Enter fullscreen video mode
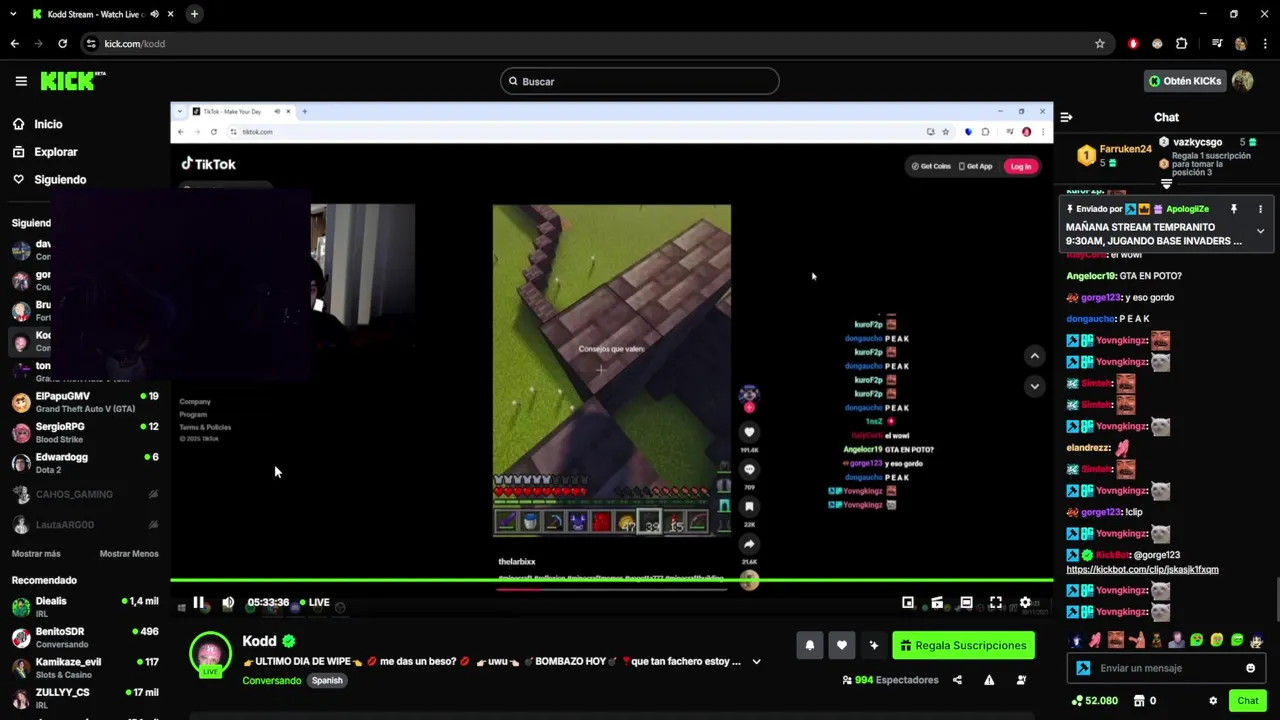This screenshot has height=720, width=1280. [996, 602]
